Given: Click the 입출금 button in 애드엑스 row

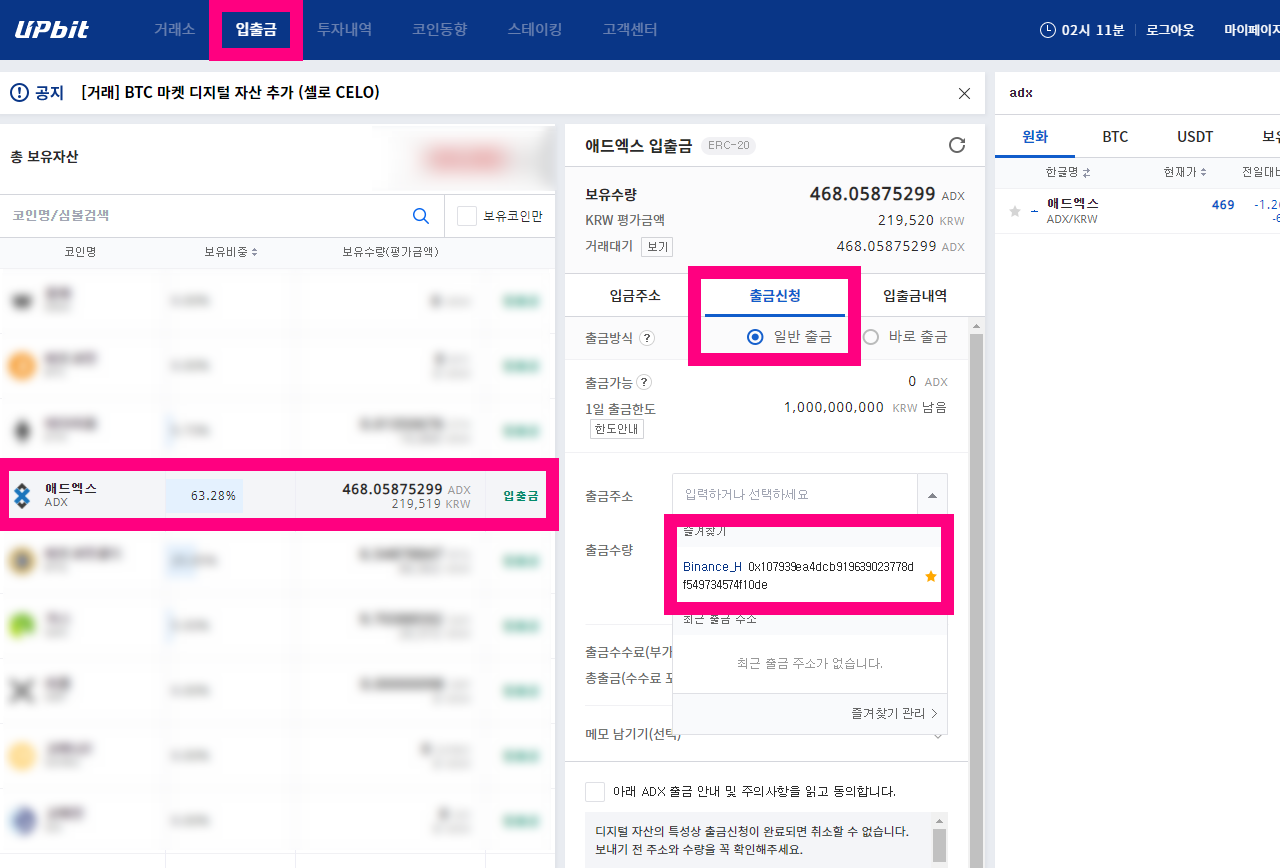Looking at the screenshot, I should coord(520,495).
